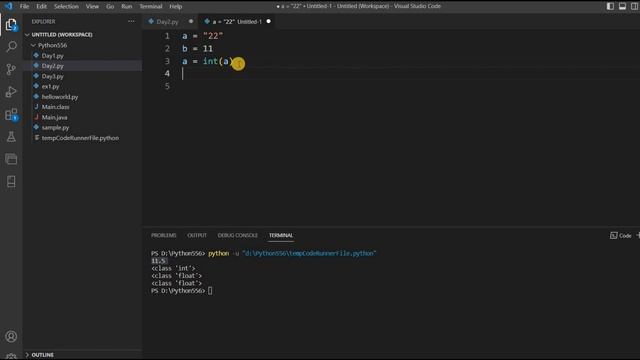Image resolution: width=640 pixels, height=360 pixels.
Task: Place cursor on code line b = 11
Action: point(197,49)
